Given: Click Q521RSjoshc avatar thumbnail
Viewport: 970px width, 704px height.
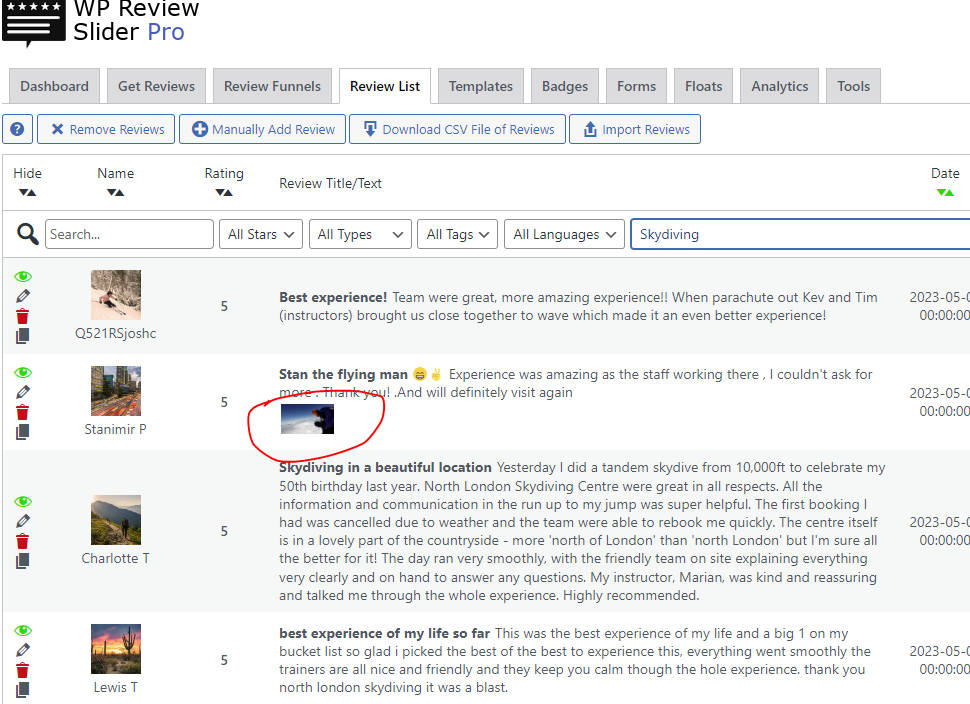Looking at the screenshot, I should pyautogui.click(x=116, y=295).
